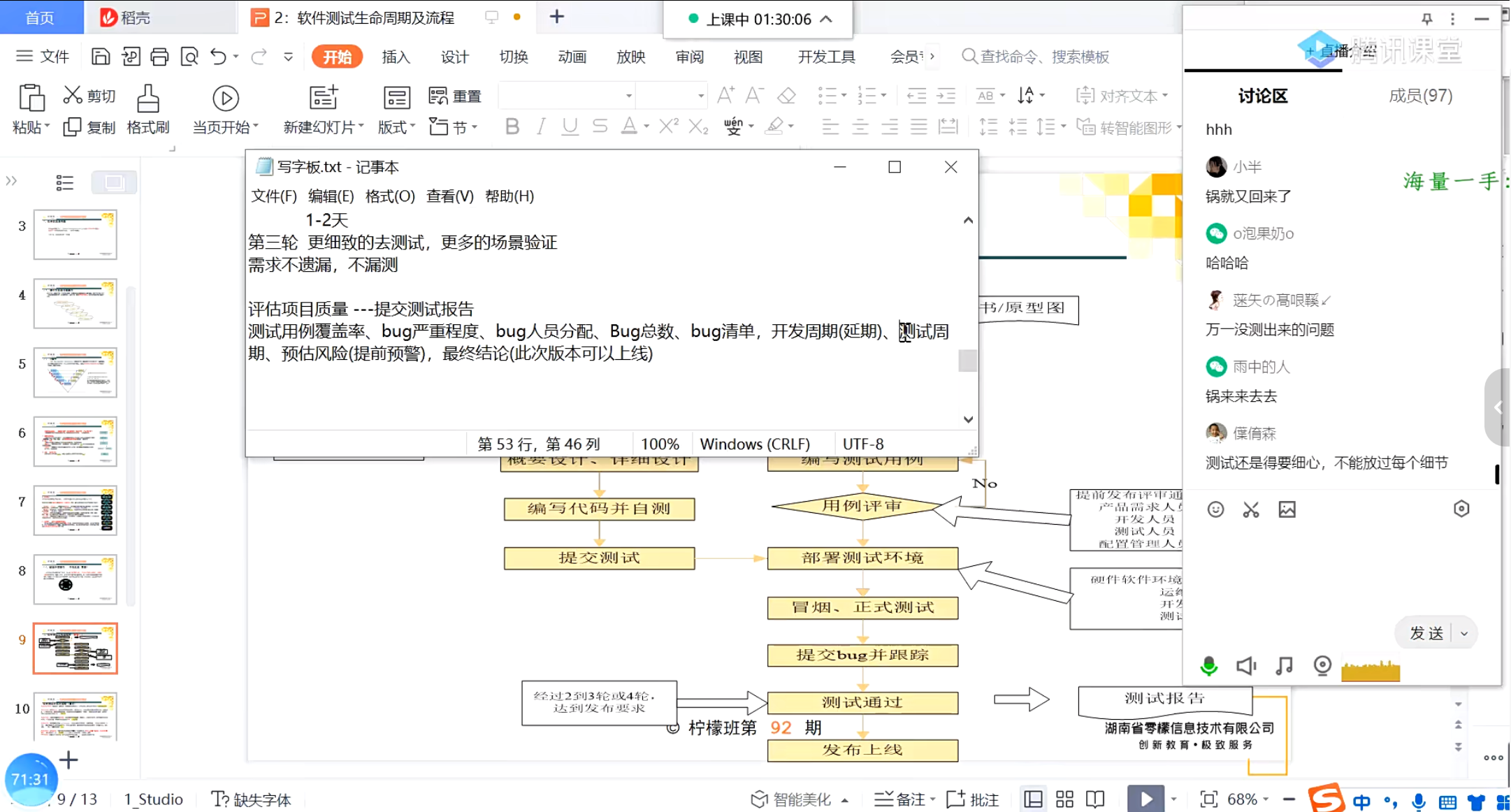
Task: Open the Insert (插入) ribbon tab
Action: [396, 57]
